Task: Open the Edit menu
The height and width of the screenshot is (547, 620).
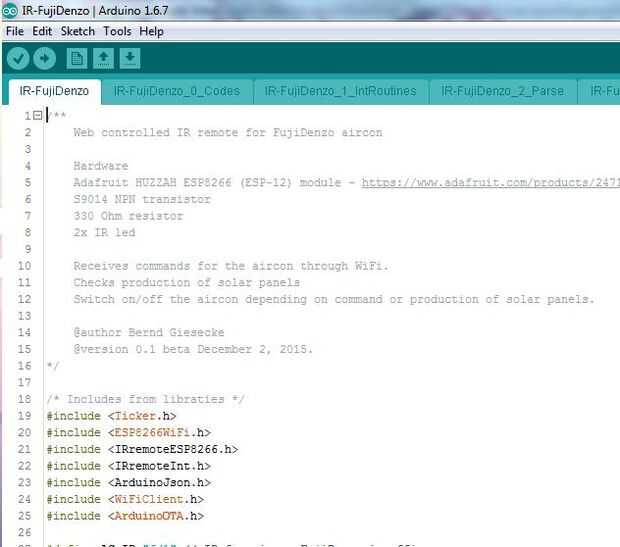Action: tap(42, 31)
